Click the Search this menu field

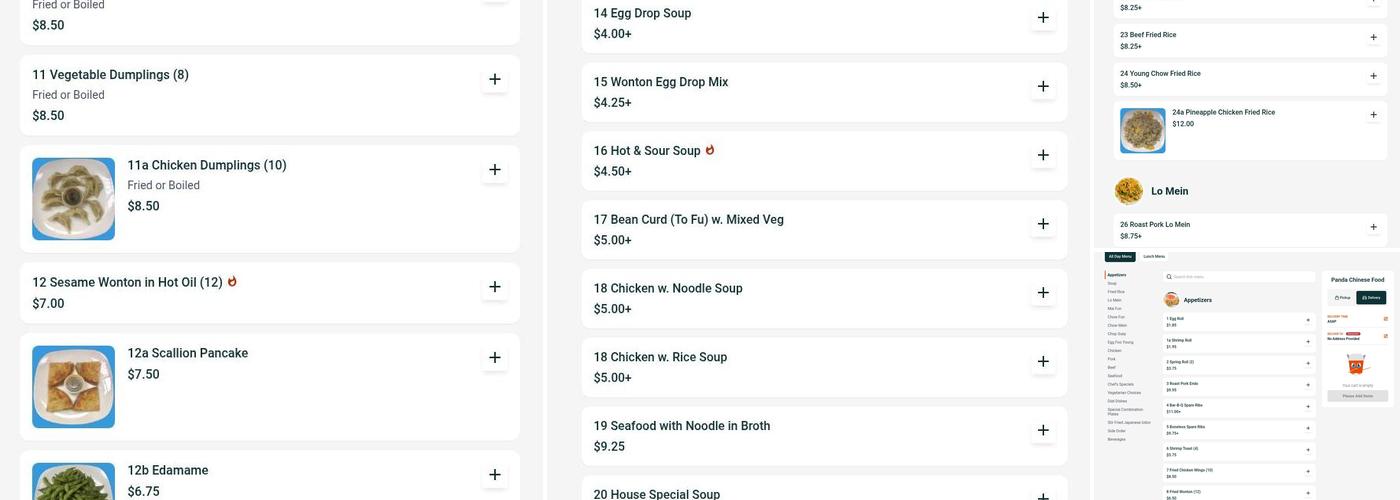[x=1240, y=277]
